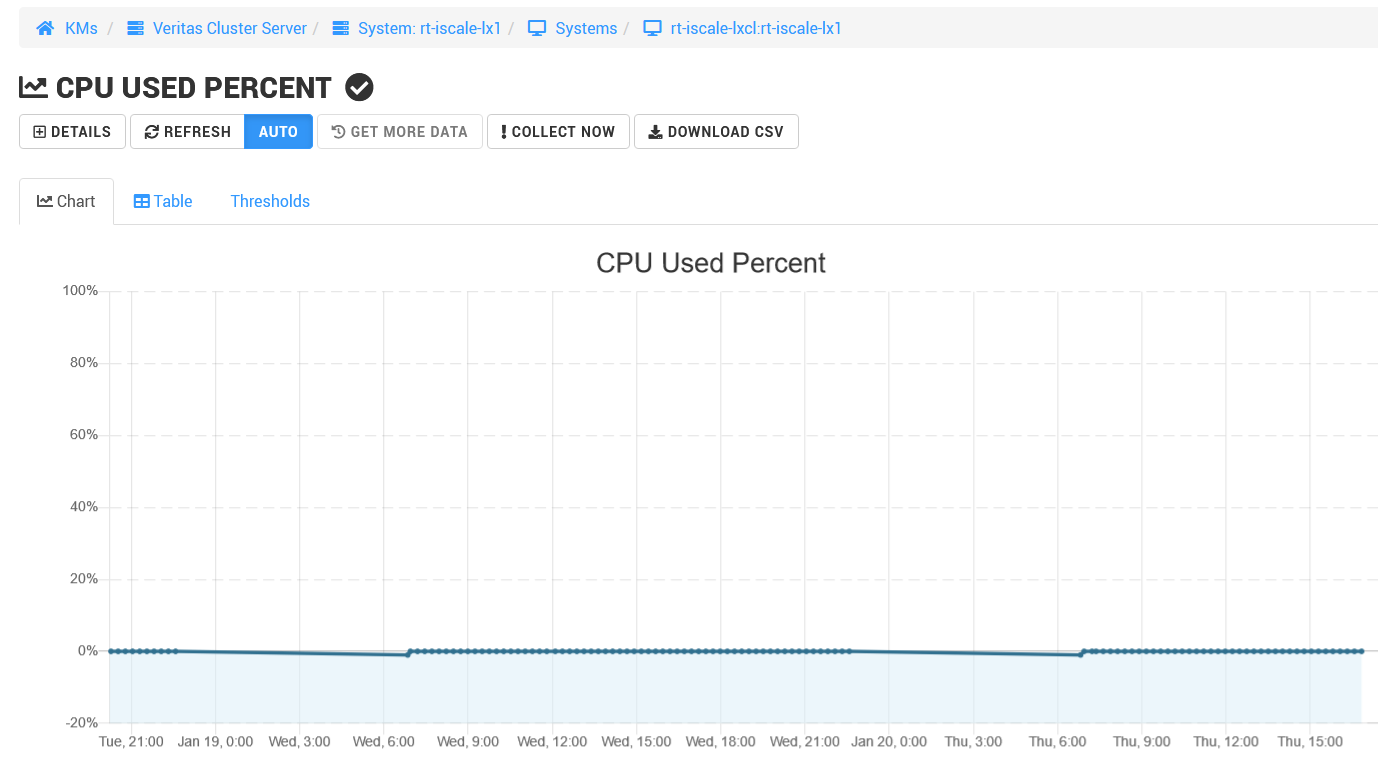Click the list icon beside Veritas Cluster Server

point(133,27)
